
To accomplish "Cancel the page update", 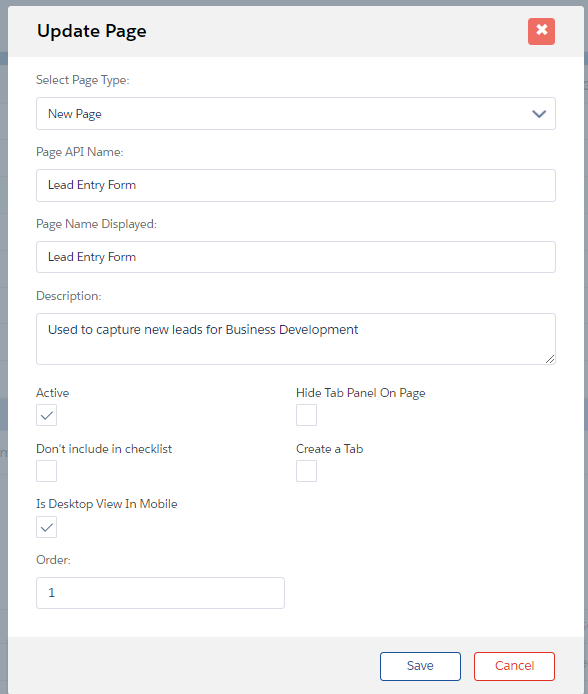I will [x=514, y=666].
